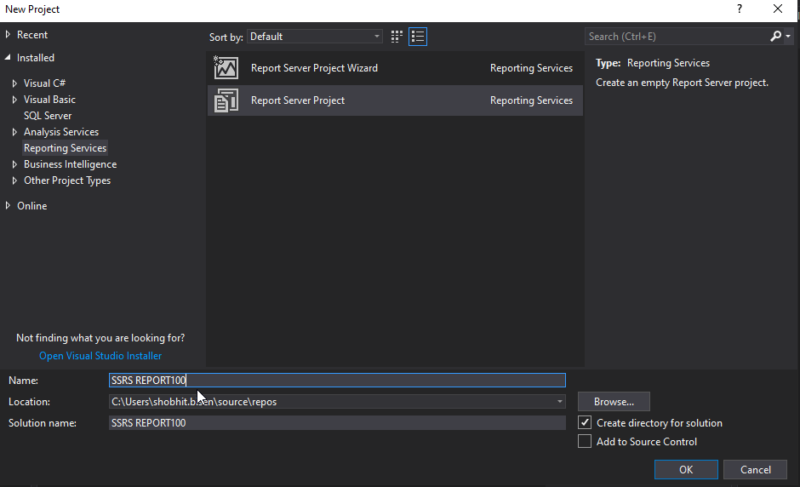Click the Browse... button
Screen dimensions: 800x487
tap(613, 402)
